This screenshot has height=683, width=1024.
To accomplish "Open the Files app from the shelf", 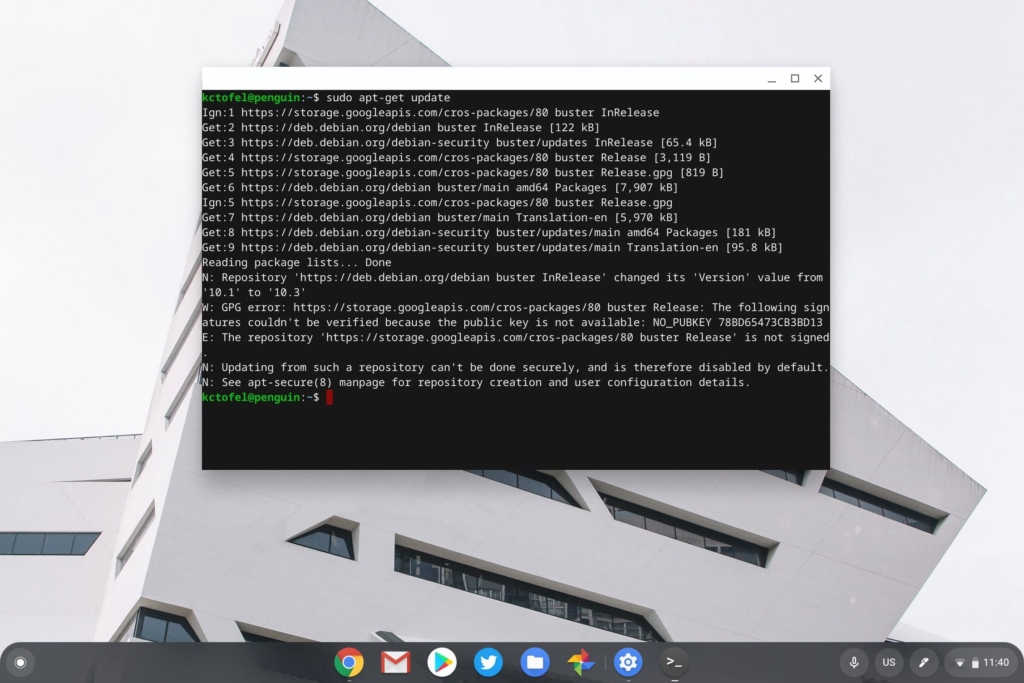I will (534, 662).
